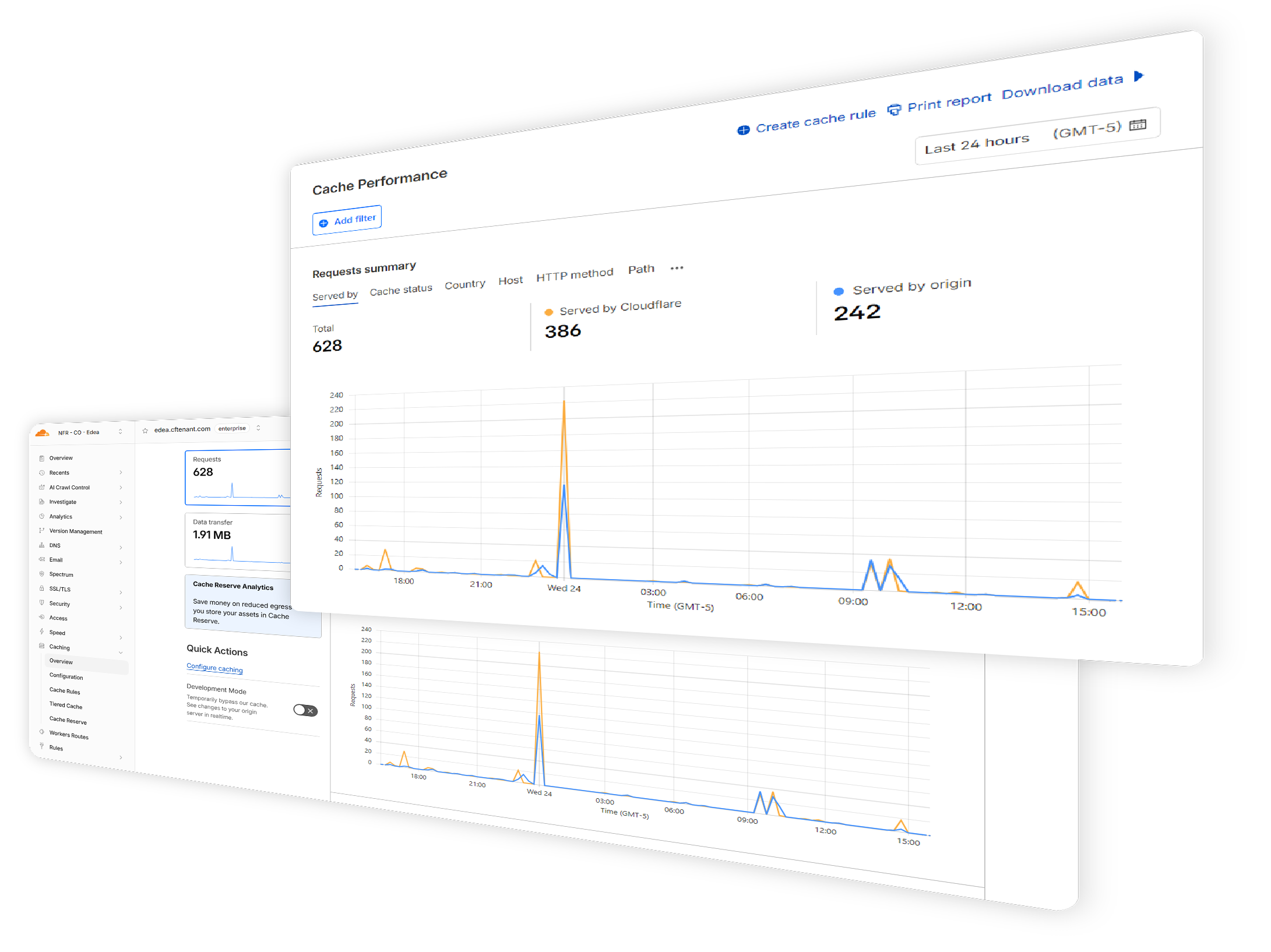Click the Security shield icon
Image resolution: width=1271 pixels, height=952 pixels.
pos(41,603)
